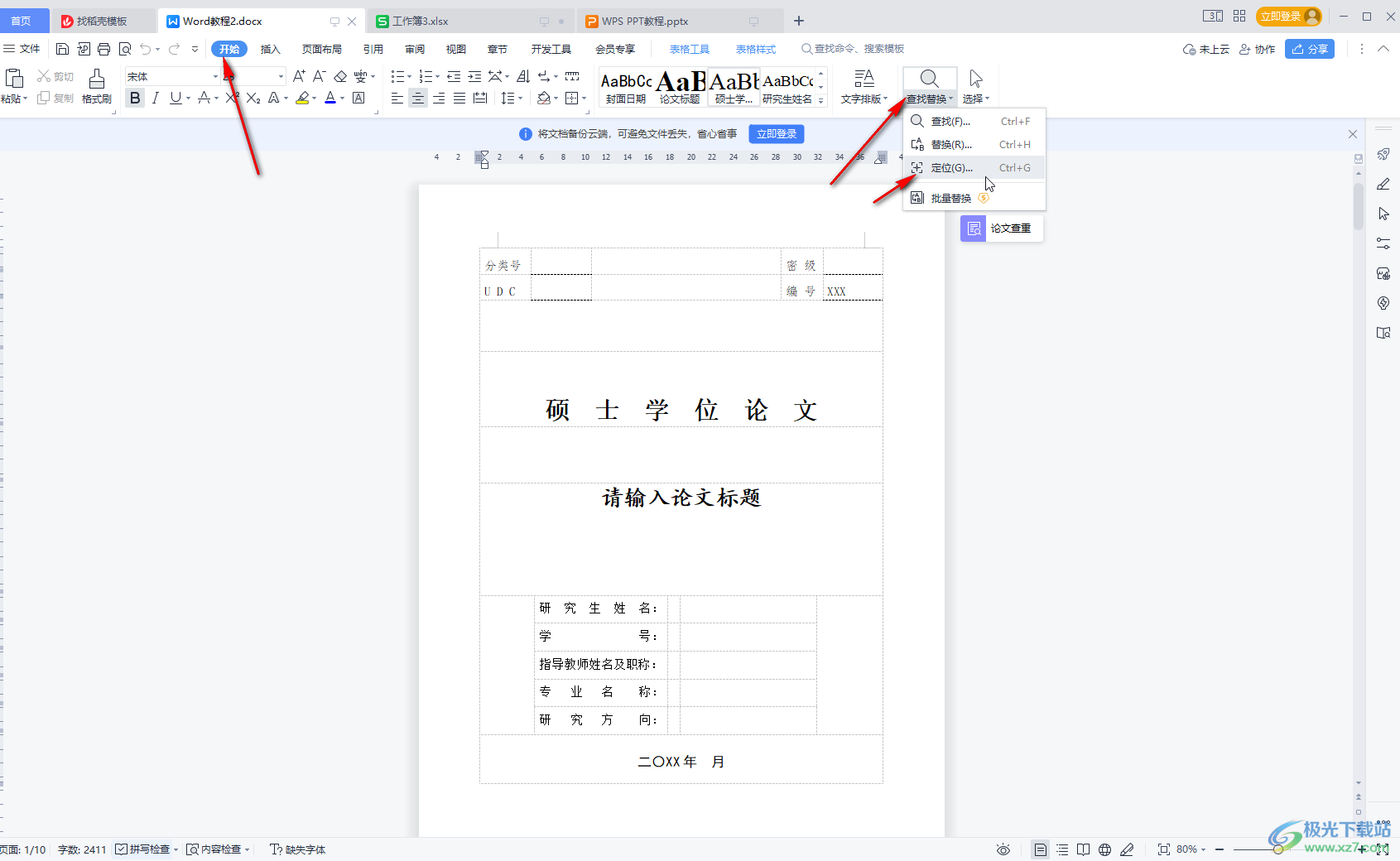
Task: Increase indent icon
Action: (x=474, y=76)
